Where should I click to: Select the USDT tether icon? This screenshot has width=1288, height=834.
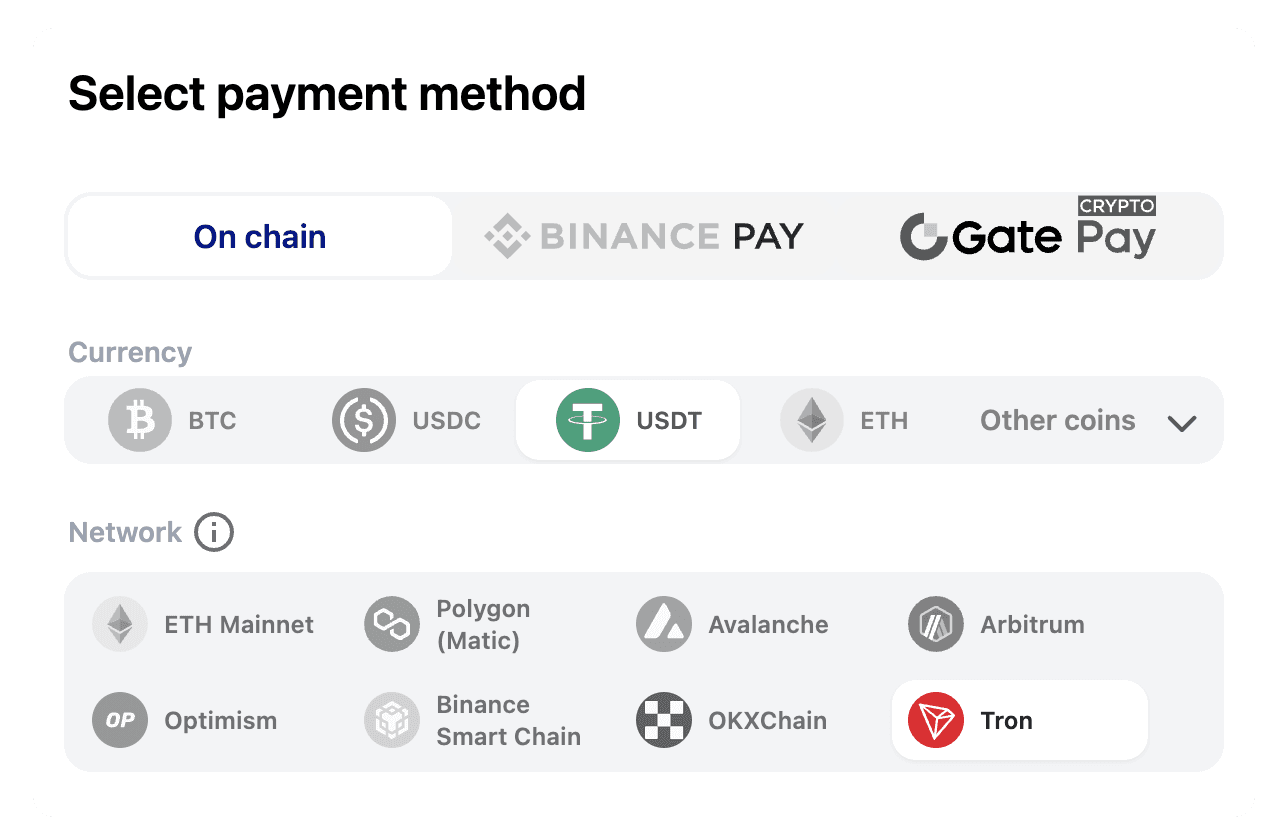click(588, 420)
